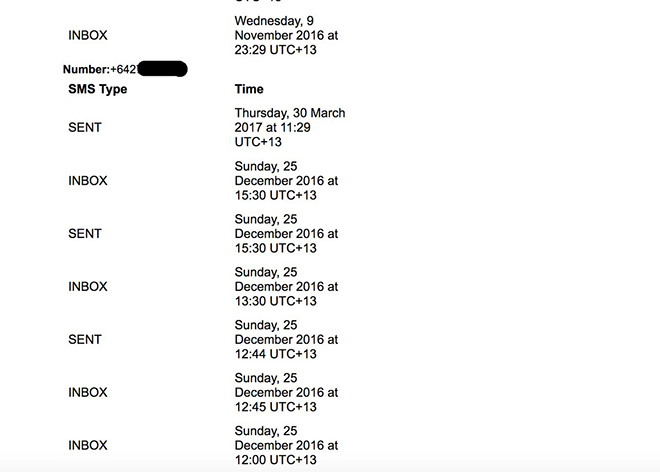This screenshot has height=472, width=660.
Task: Click INBOX row dated 9 November 2016
Action: coord(88,35)
